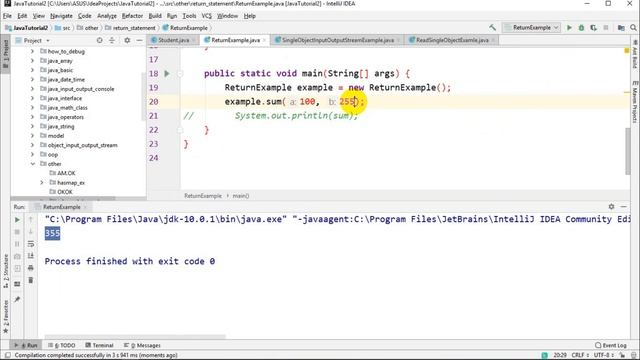Click the stop icon in Run panel
The width and height of the screenshot is (640, 360).
(17, 232)
